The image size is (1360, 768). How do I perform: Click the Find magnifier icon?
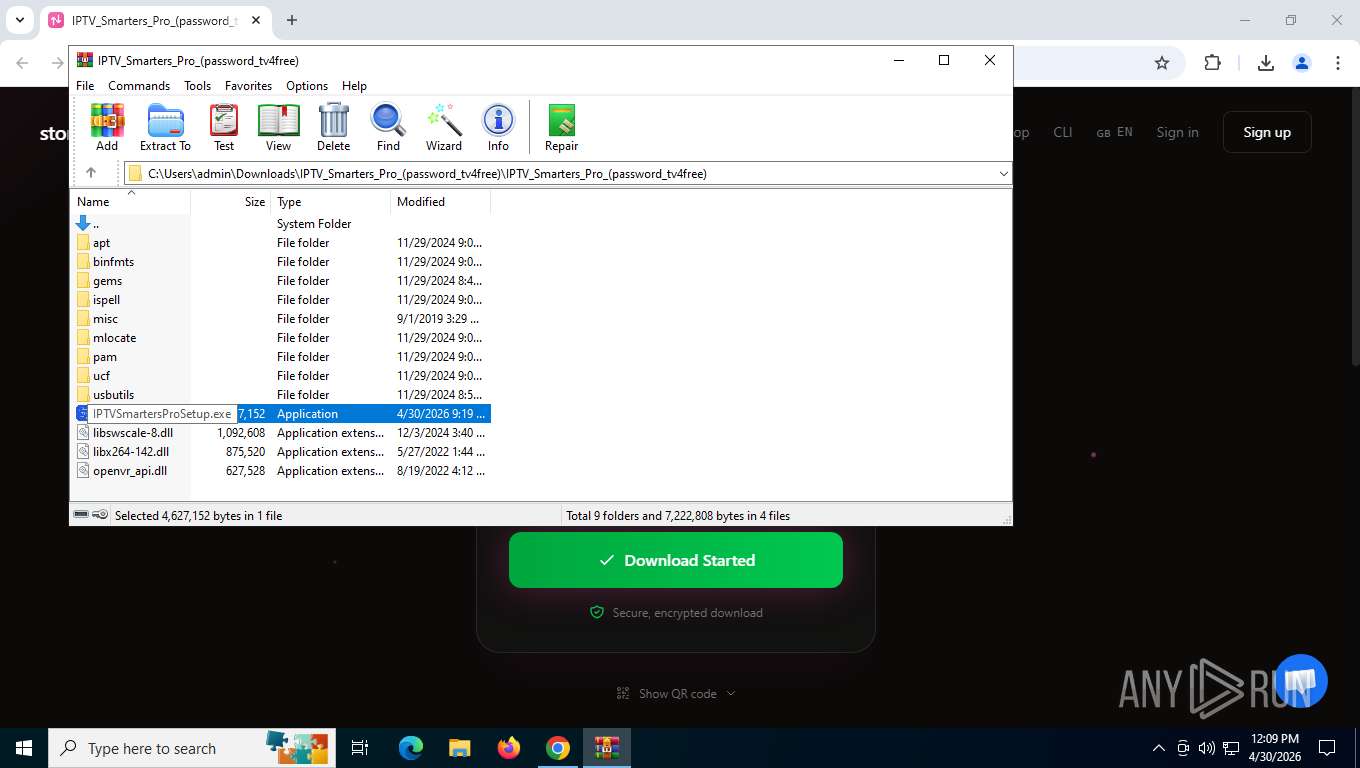[388, 127]
